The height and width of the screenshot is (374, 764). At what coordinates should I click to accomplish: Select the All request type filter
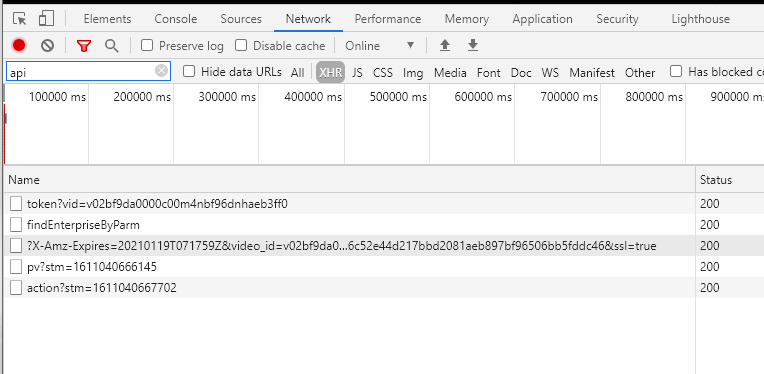click(x=297, y=73)
